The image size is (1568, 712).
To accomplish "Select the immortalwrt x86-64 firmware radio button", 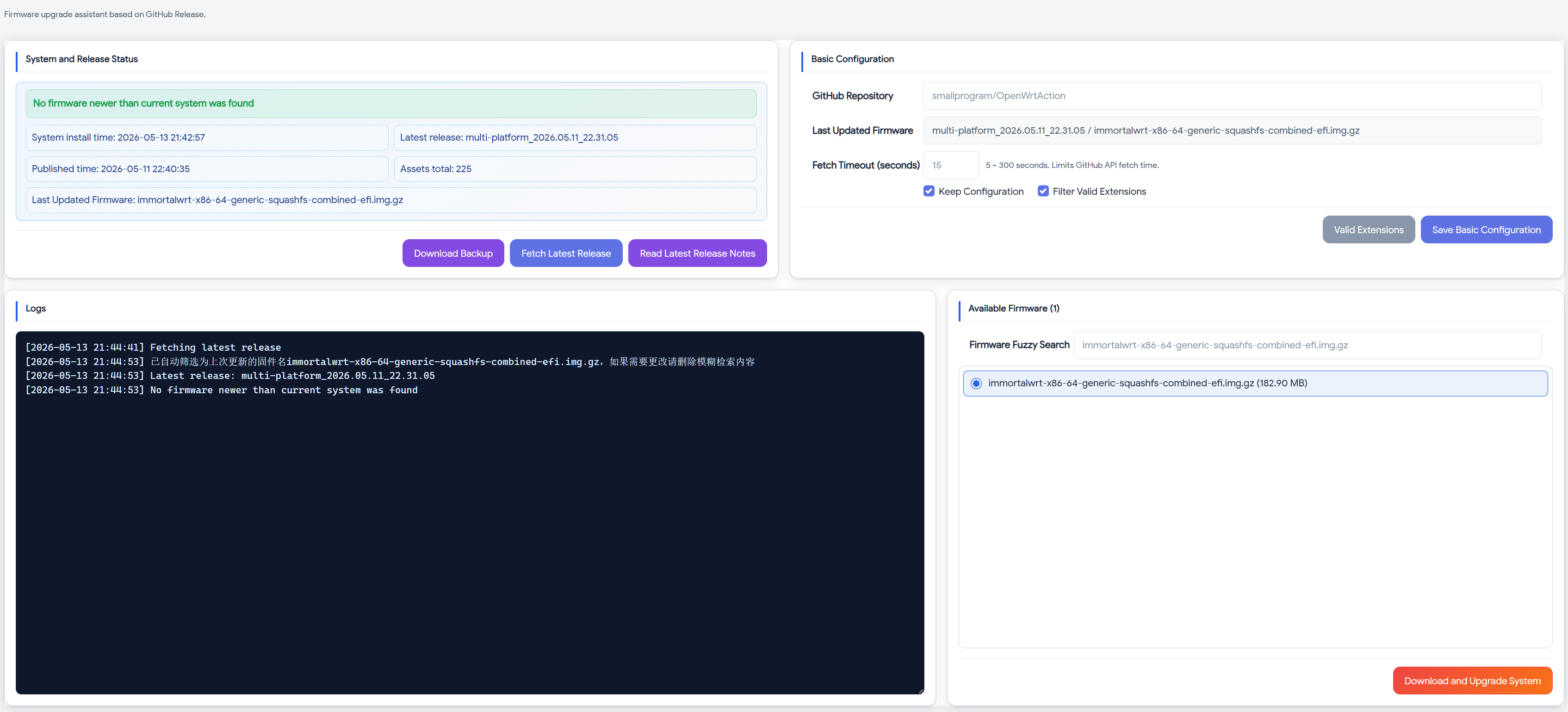I will [976, 384].
